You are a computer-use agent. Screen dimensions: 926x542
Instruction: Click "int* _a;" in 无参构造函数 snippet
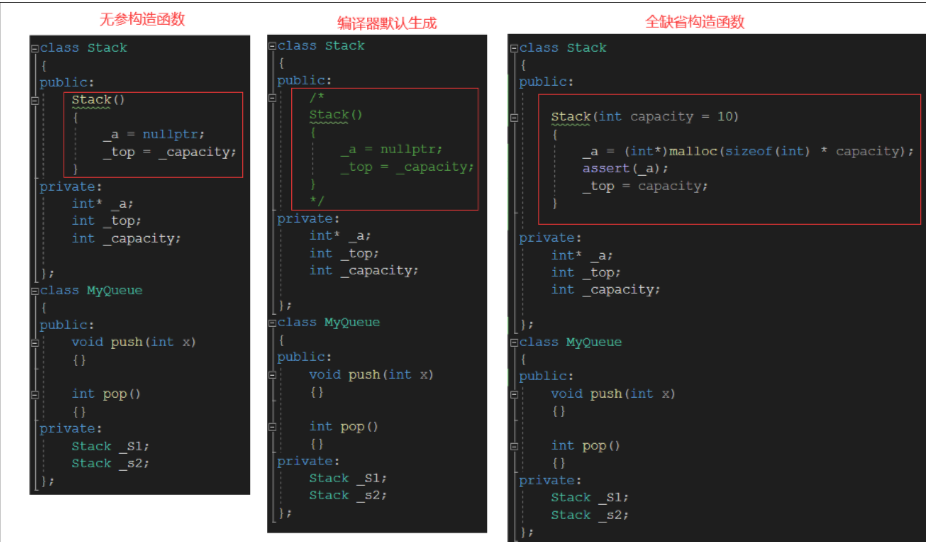coord(102,204)
